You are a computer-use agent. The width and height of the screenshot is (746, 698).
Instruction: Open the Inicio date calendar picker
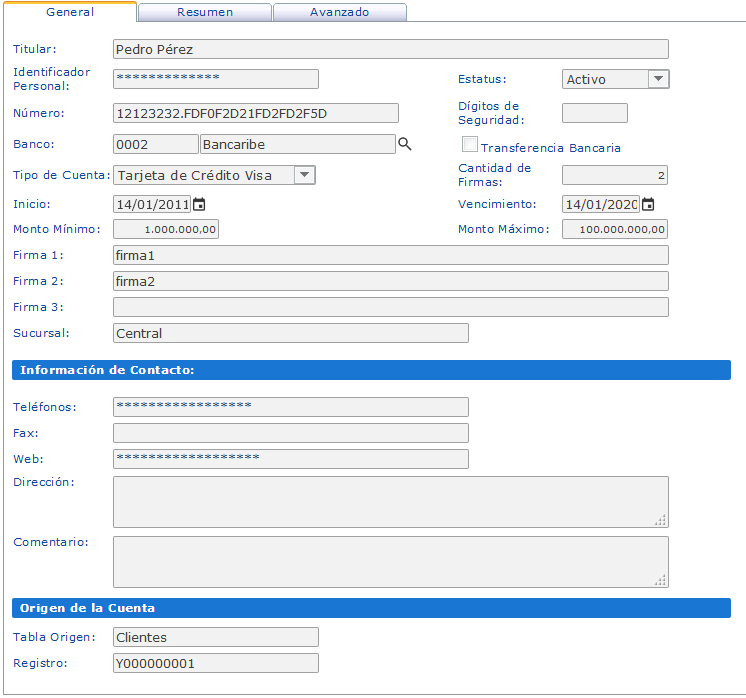tap(199, 204)
